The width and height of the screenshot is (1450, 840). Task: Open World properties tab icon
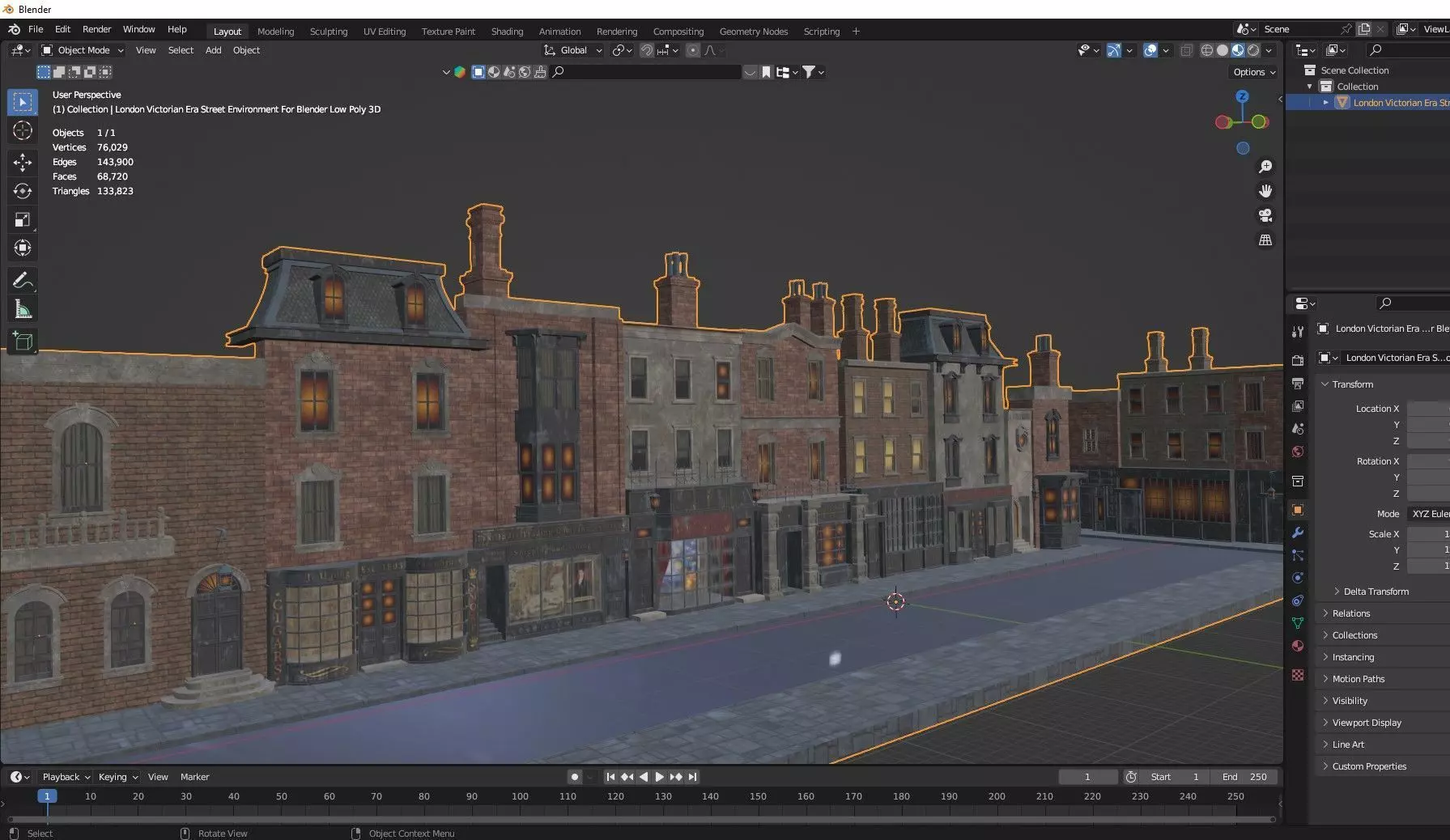pyautogui.click(x=1298, y=452)
